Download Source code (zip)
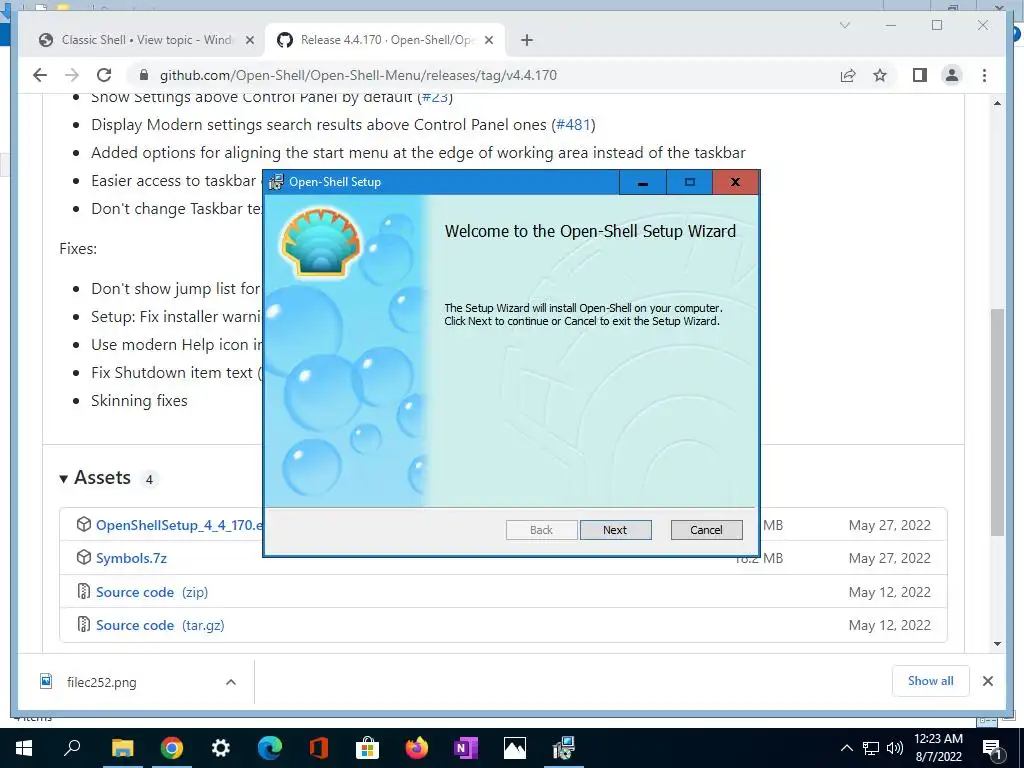The image size is (1024, 768). pos(152,592)
